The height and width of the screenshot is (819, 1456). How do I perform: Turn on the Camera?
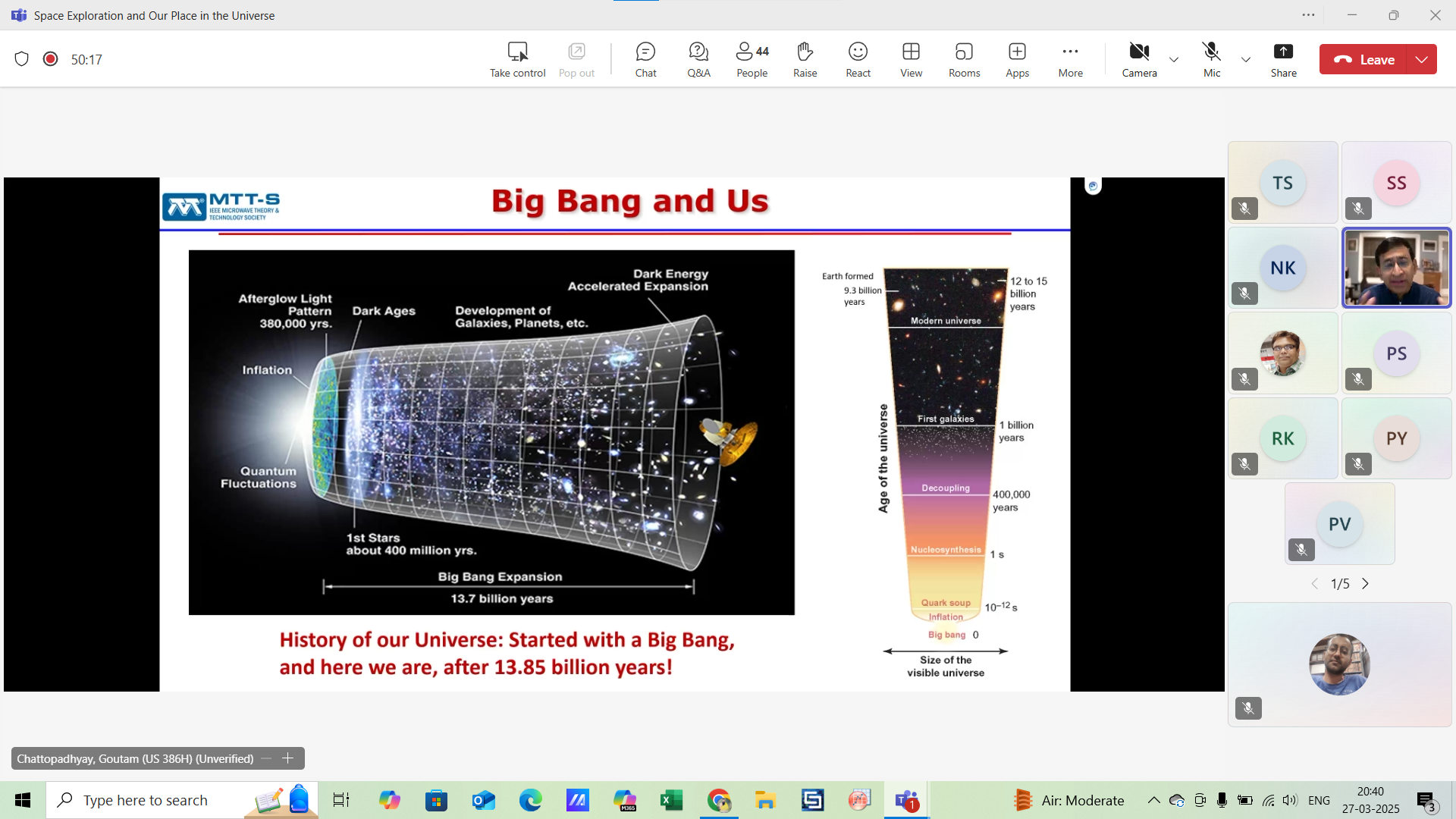[1139, 59]
